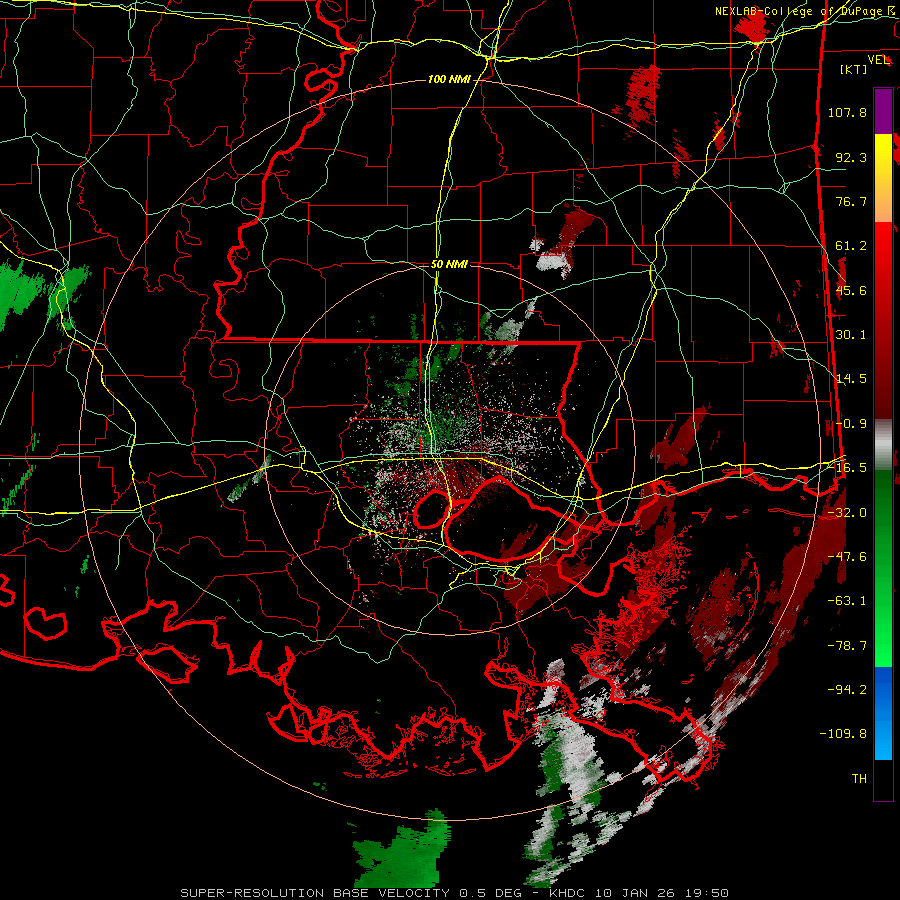900x900 pixels.
Task: Select the 14.5 velocity scale value
Action: pos(851,379)
